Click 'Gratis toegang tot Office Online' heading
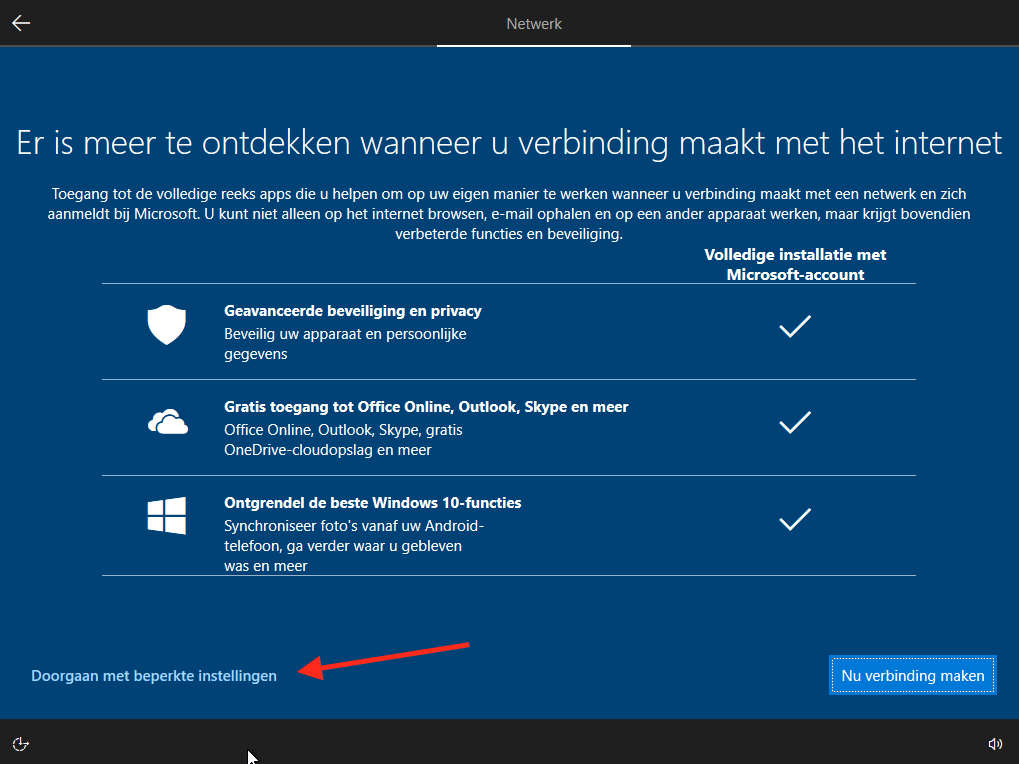 tap(426, 407)
